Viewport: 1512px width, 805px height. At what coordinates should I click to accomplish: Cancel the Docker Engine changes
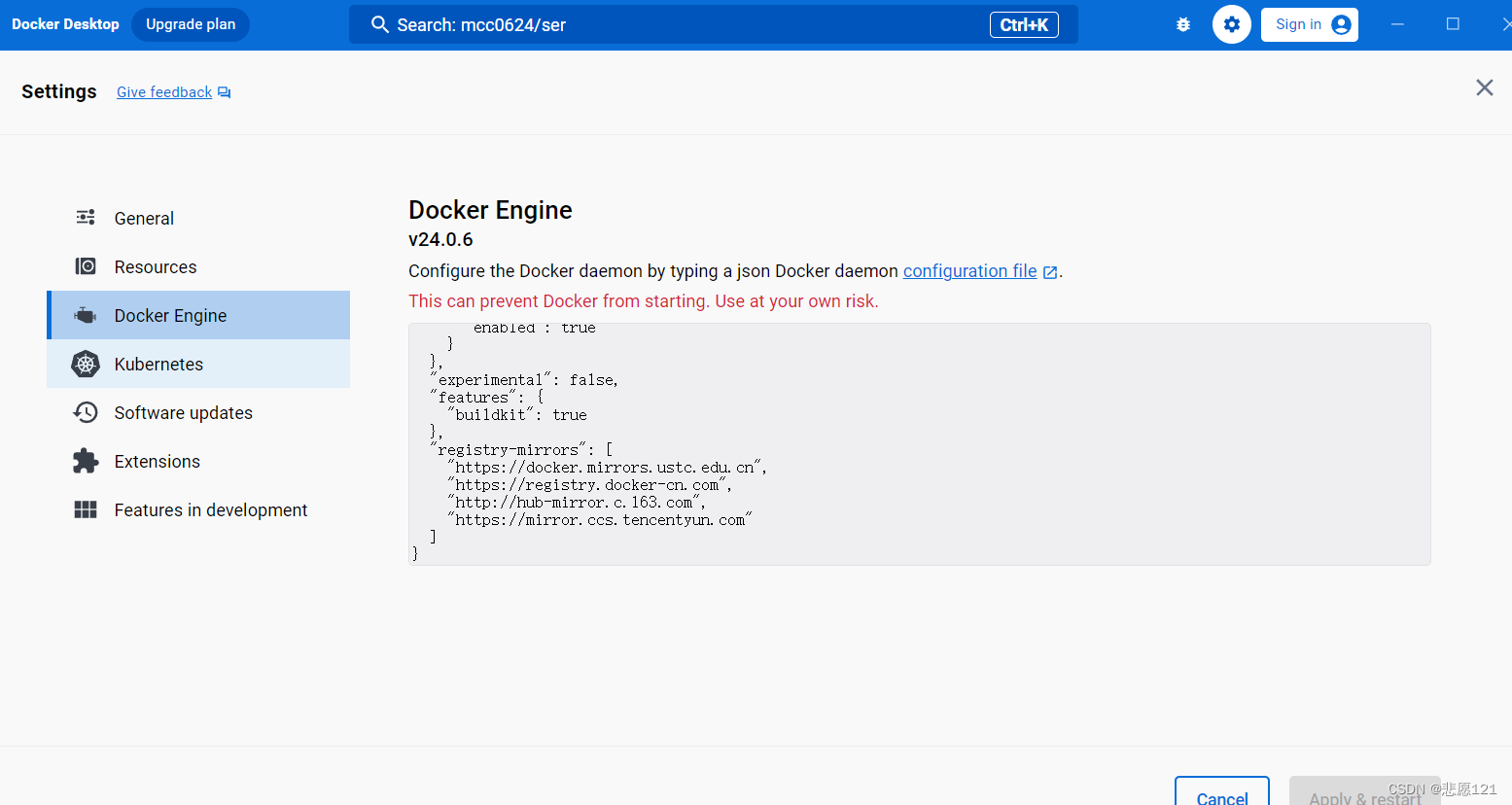pos(1221,795)
